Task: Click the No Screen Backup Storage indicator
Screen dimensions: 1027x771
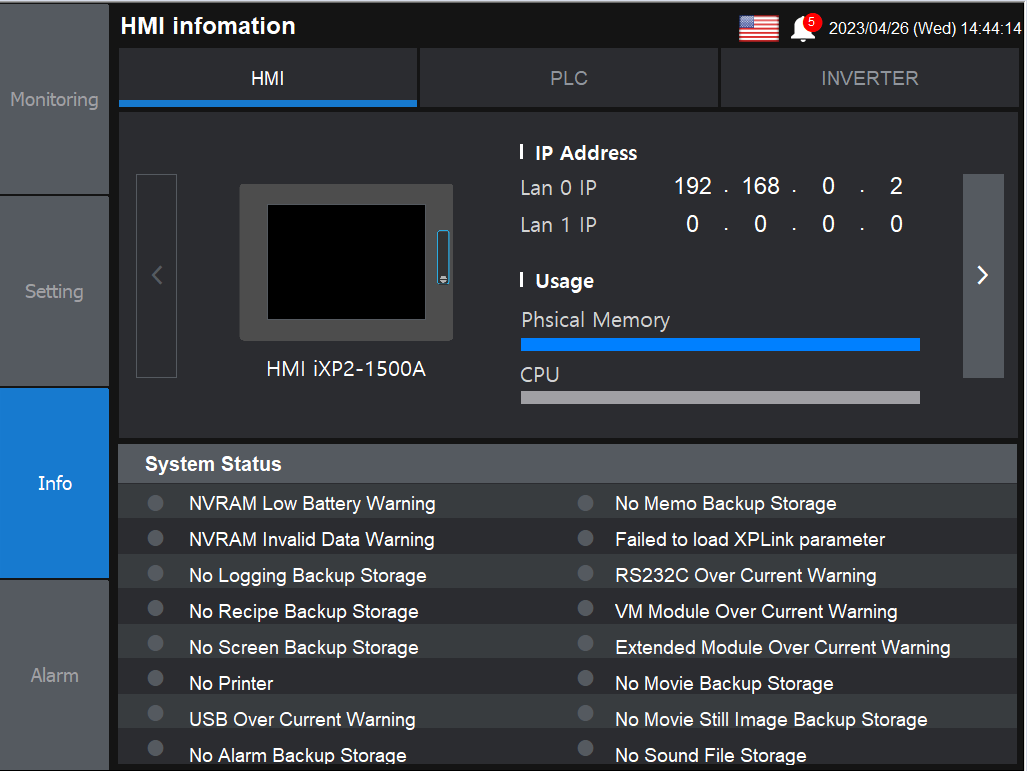Action: [x=155, y=643]
